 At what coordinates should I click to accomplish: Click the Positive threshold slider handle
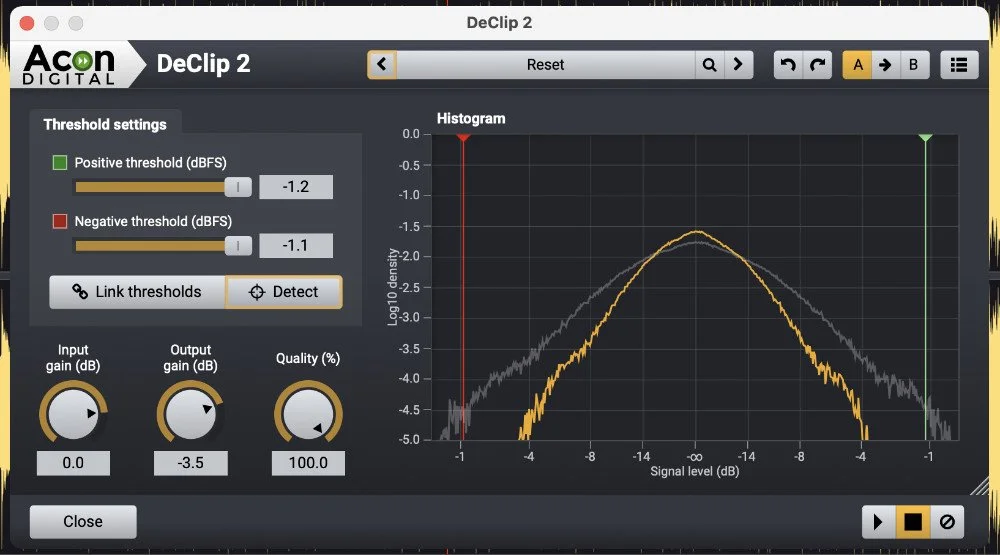click(x=238, y=187)
